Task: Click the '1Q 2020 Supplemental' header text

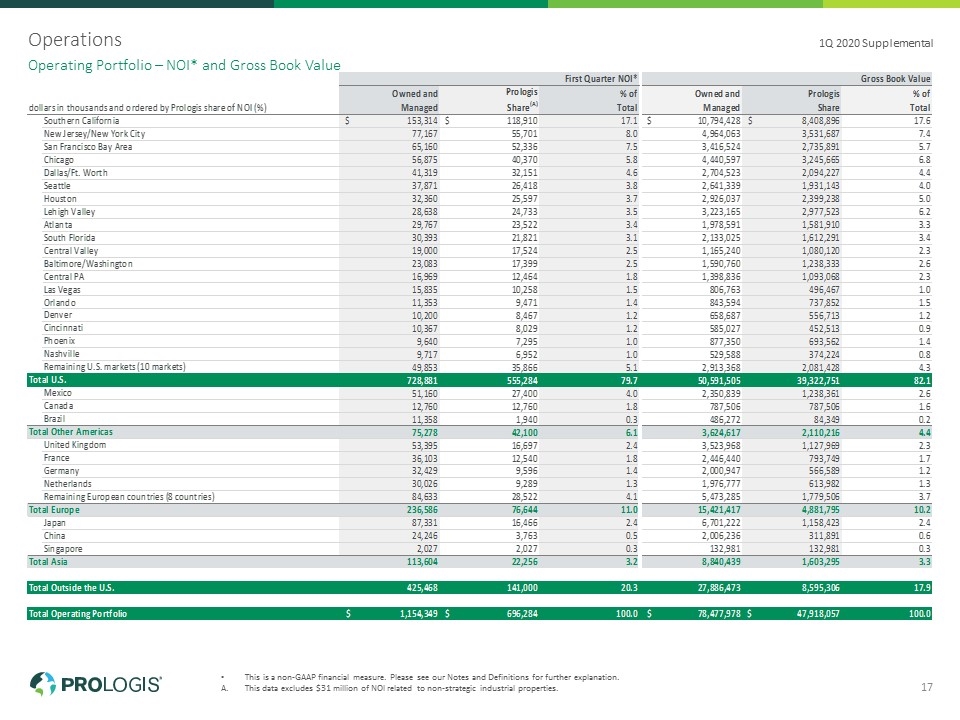Action: pos(876,43)
